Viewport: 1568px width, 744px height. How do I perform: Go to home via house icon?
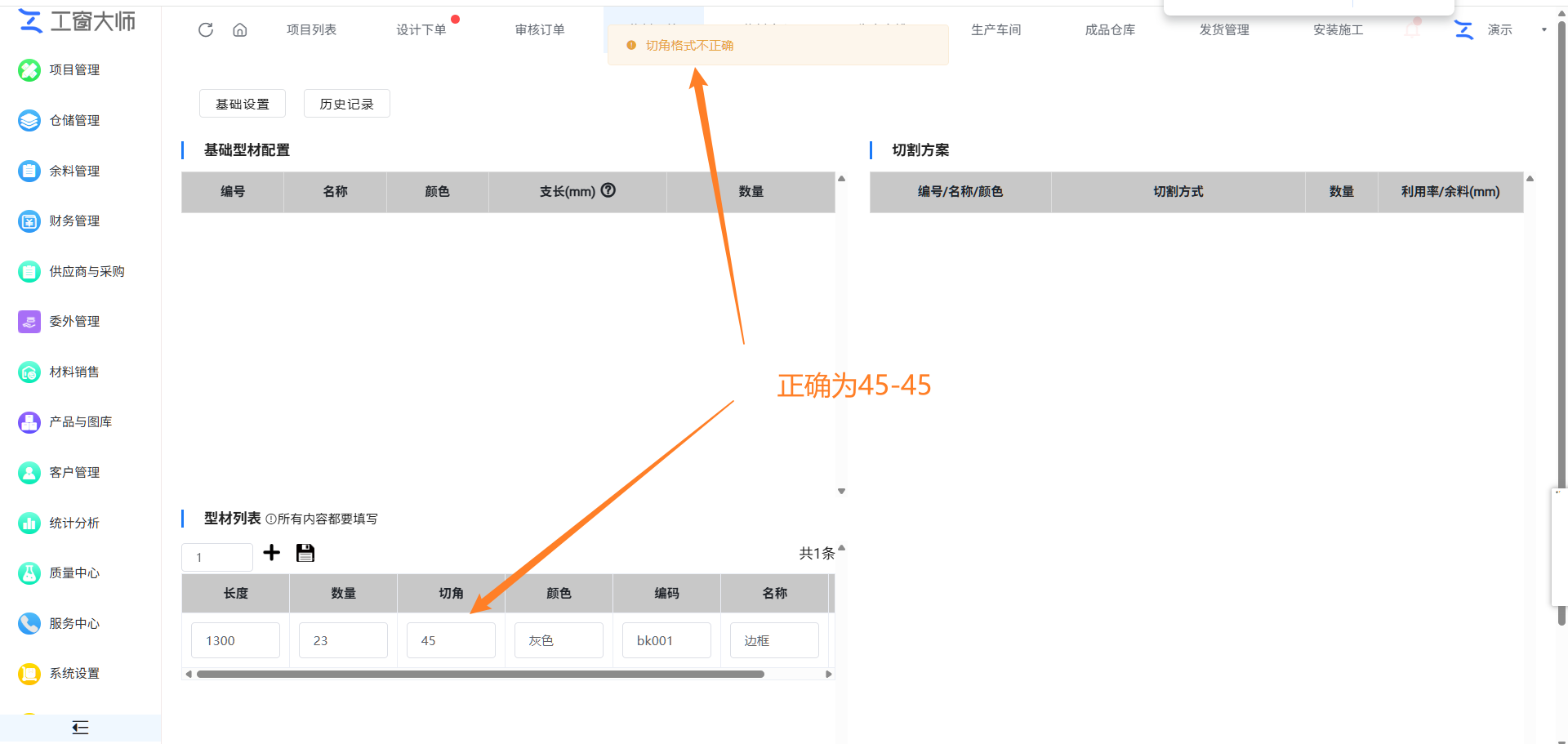pos(240,30)
